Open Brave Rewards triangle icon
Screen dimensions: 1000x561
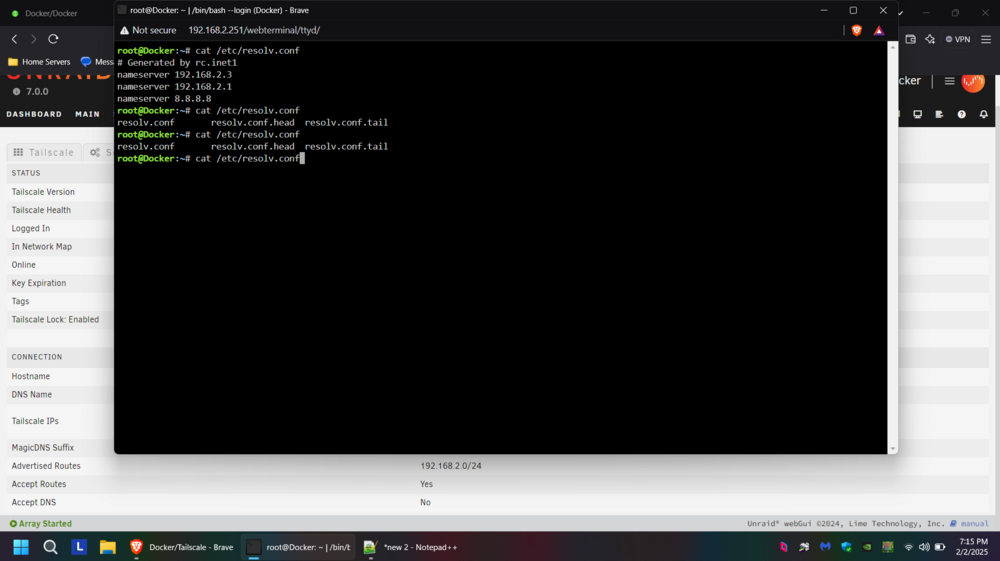point(879,30)
